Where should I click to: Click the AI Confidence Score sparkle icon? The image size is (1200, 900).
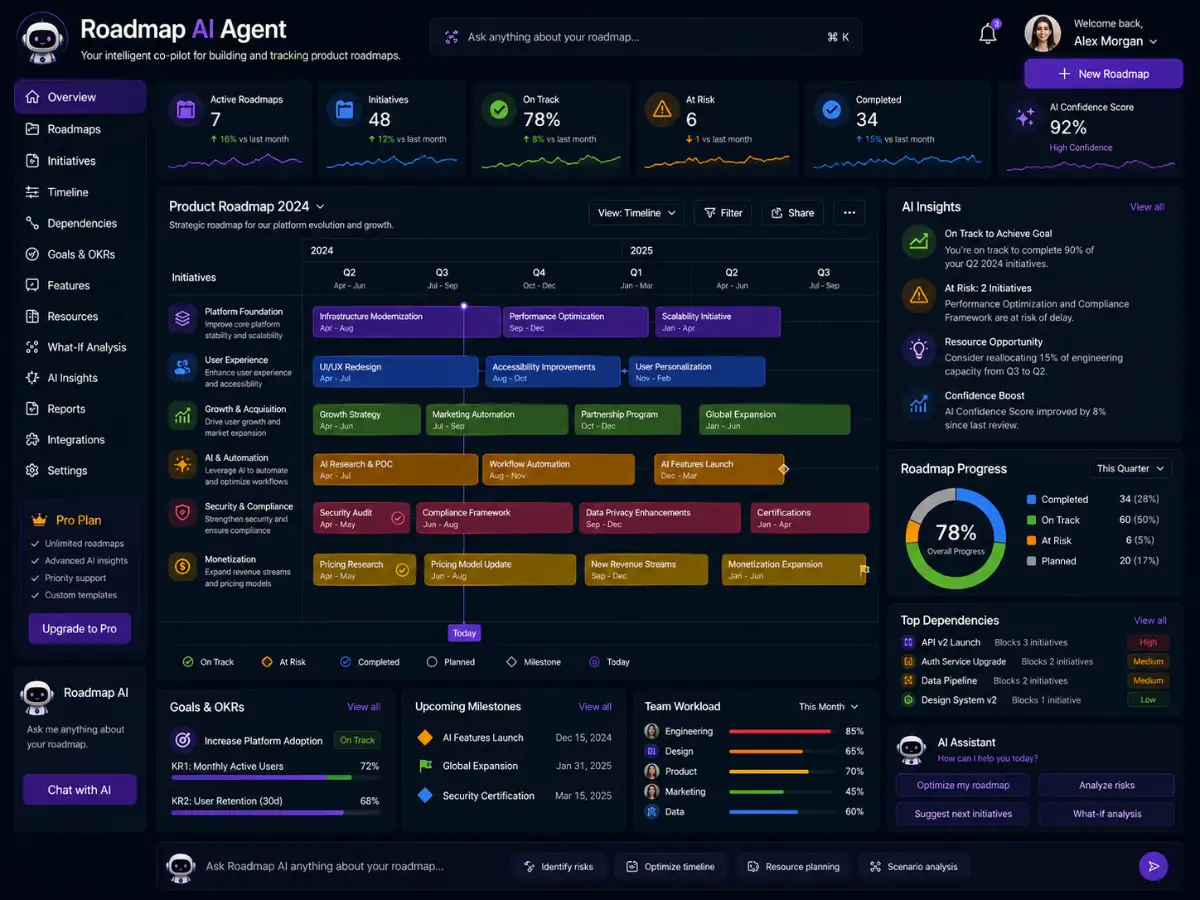[1025, 117]
